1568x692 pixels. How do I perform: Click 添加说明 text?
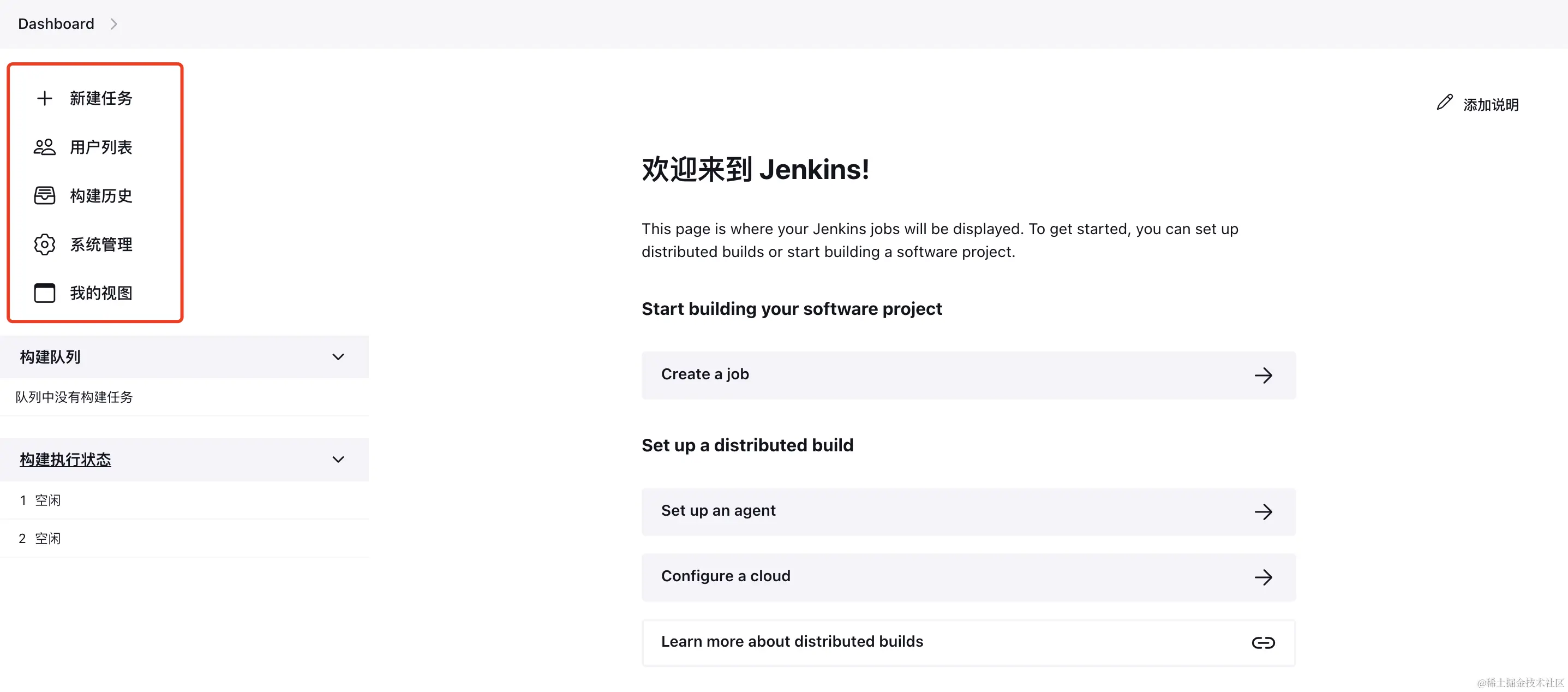click(1491, 105)
